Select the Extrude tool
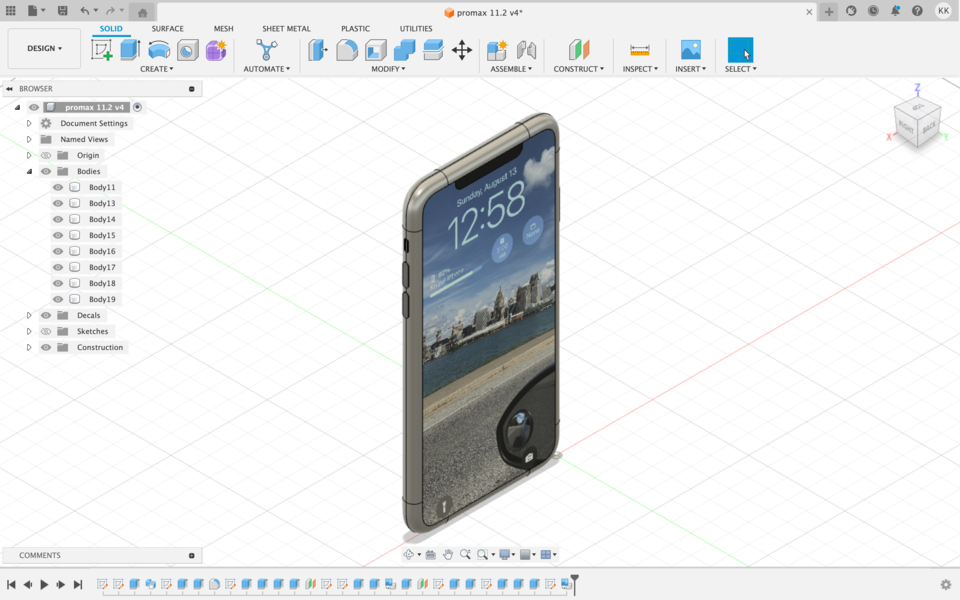 (x=129, y=50)
